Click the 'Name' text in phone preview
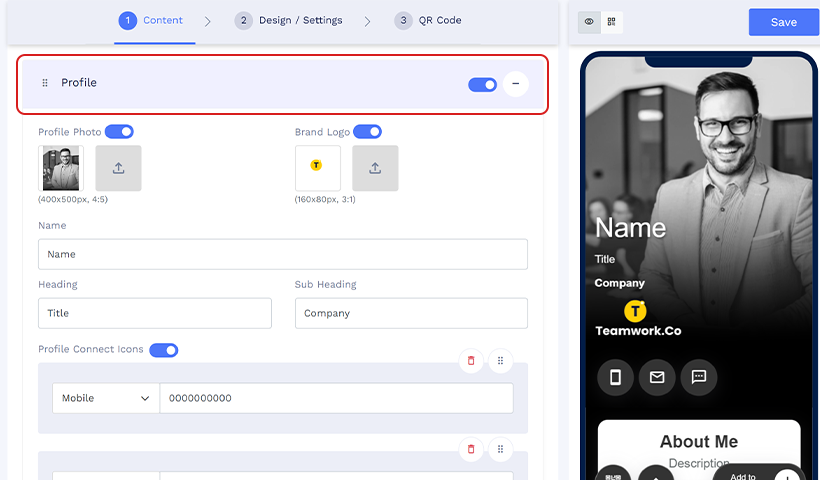 coord(631,228)
